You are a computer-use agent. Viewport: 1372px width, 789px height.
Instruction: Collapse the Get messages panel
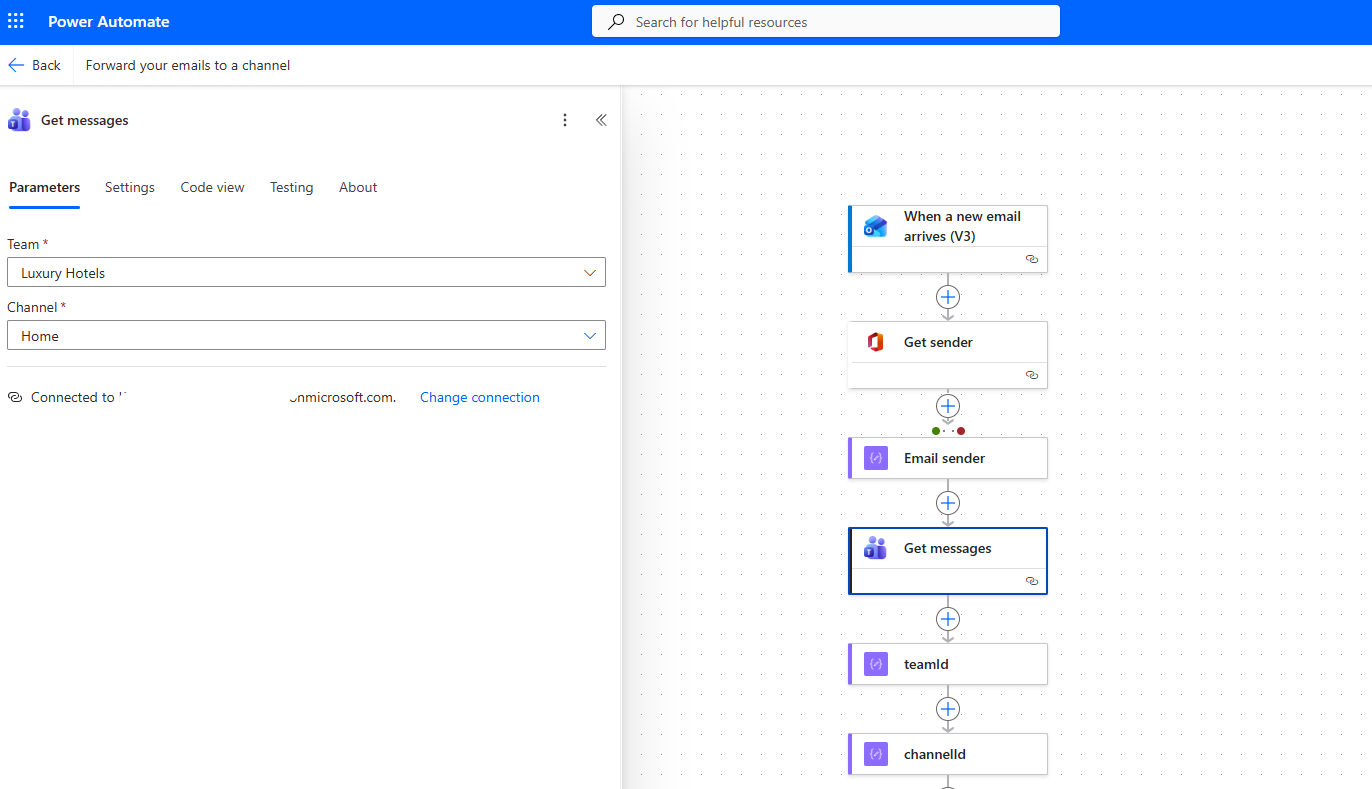601,120
